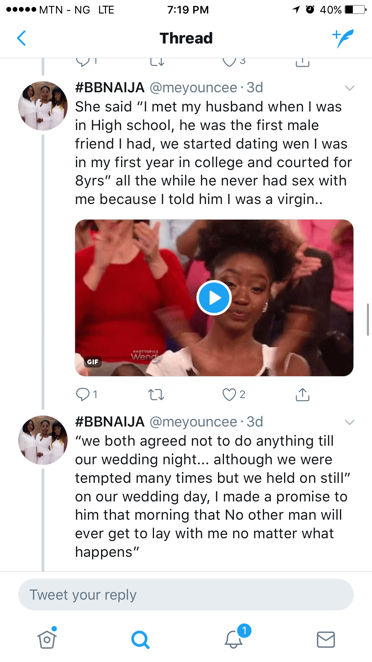Reply to the GIF tweet via the comment icon

[x=87, y=394]
